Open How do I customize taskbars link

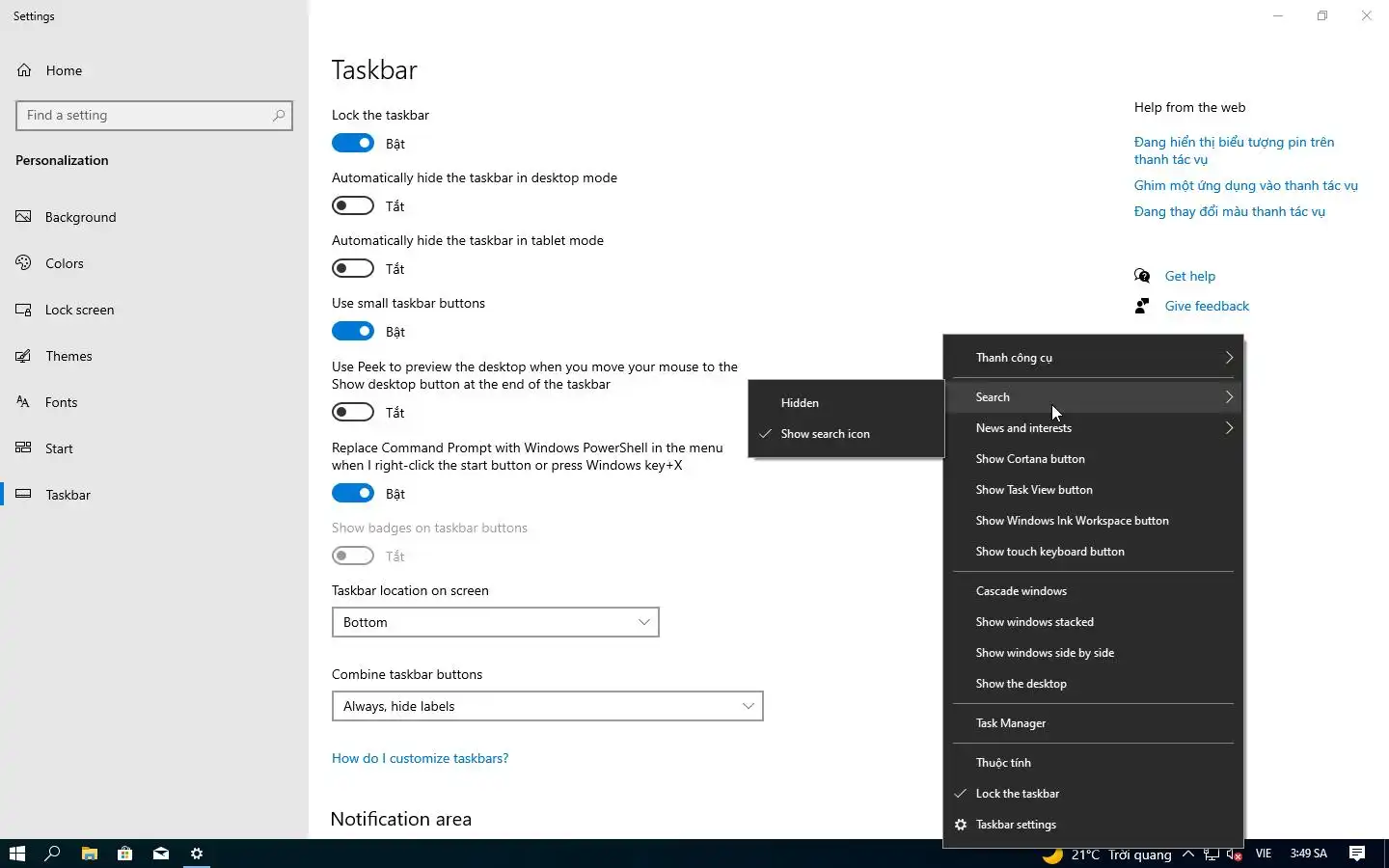pyautogui.click(x=420, y=758)
